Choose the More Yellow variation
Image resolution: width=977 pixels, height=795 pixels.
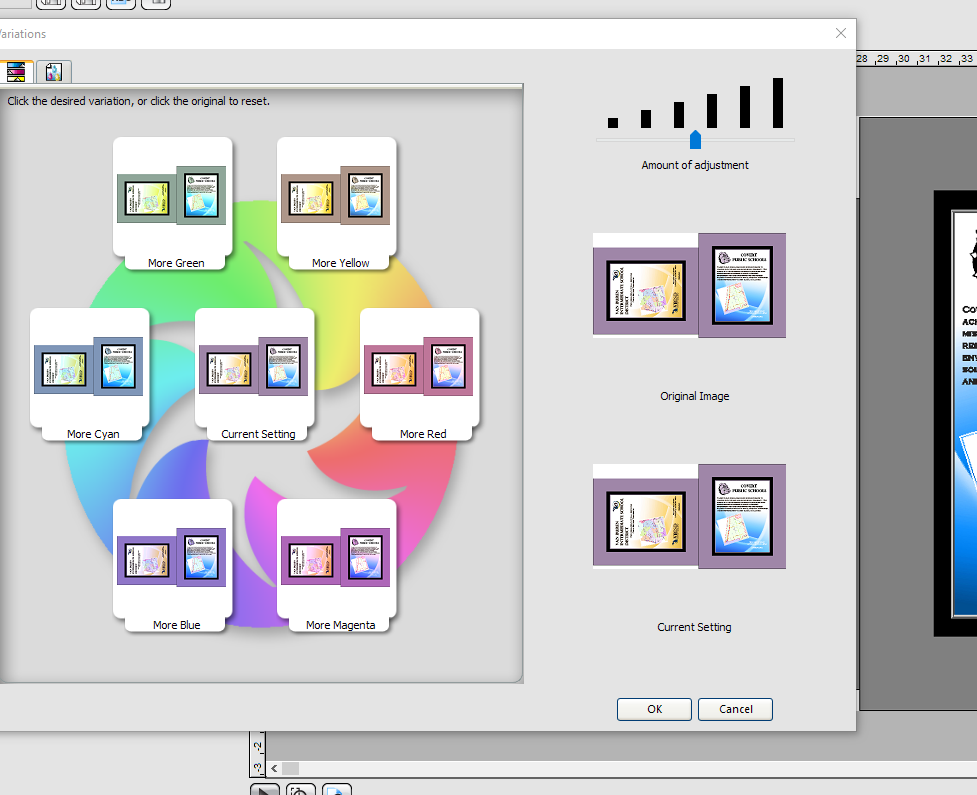(x=336, y=202)
